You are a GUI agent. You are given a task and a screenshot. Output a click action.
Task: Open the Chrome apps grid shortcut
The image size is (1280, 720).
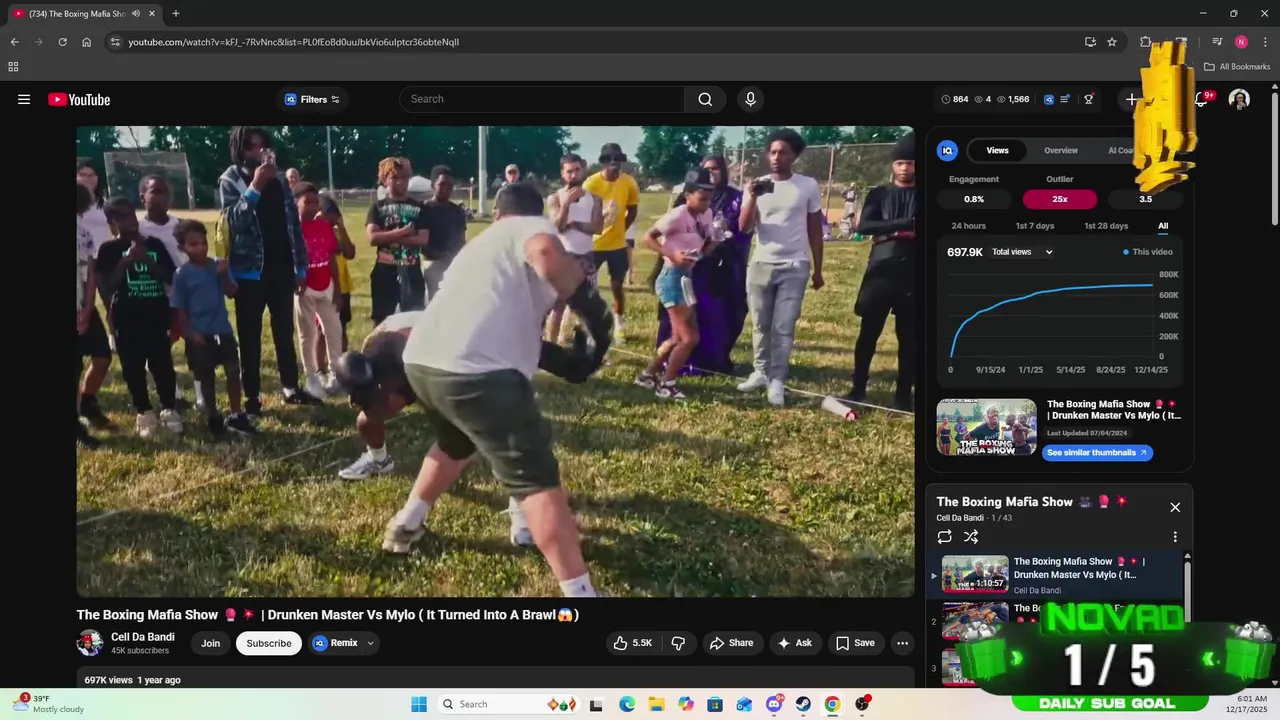[x=13, y=67]
